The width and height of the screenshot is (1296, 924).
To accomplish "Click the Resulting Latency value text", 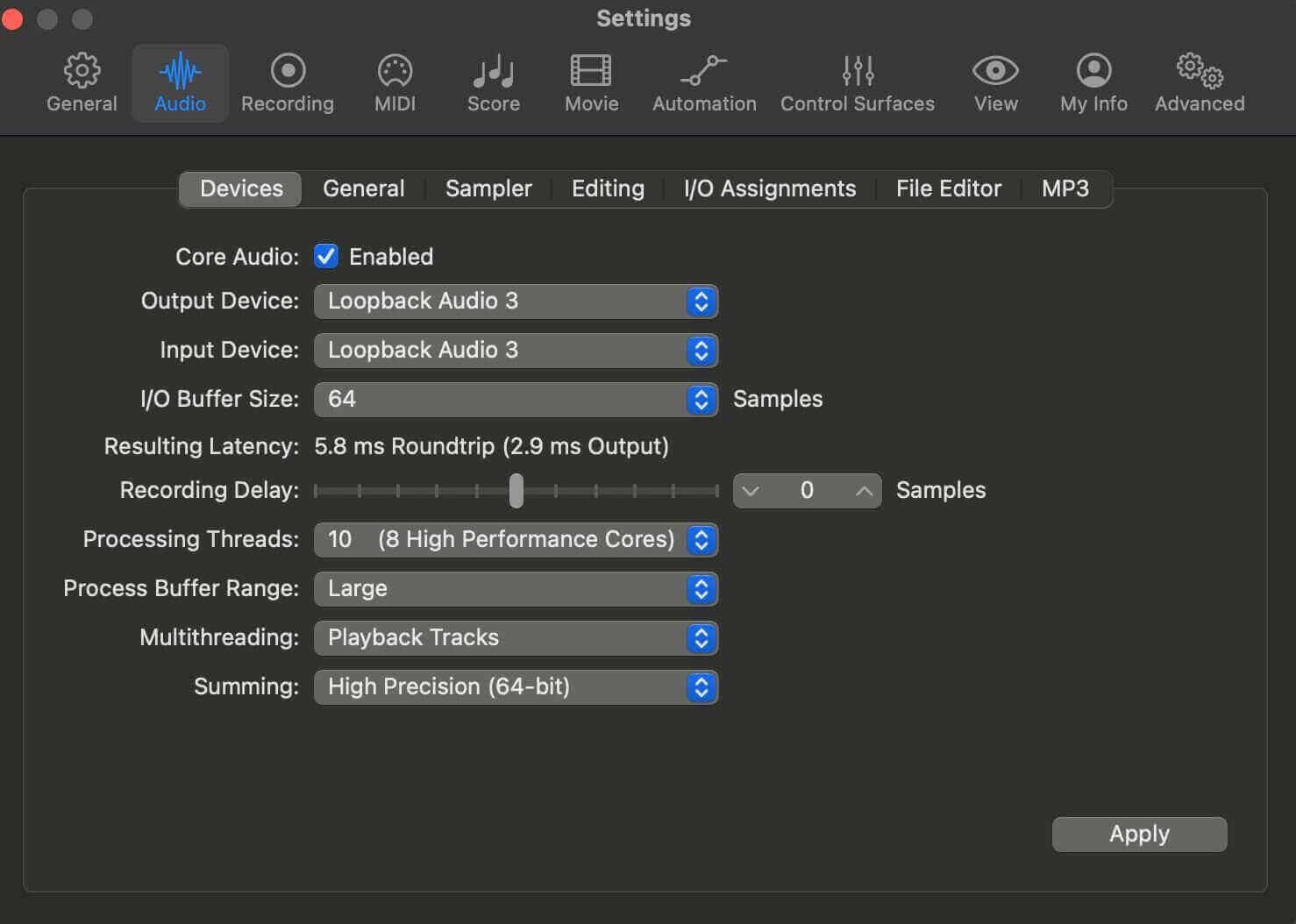I will coord(491,446).
